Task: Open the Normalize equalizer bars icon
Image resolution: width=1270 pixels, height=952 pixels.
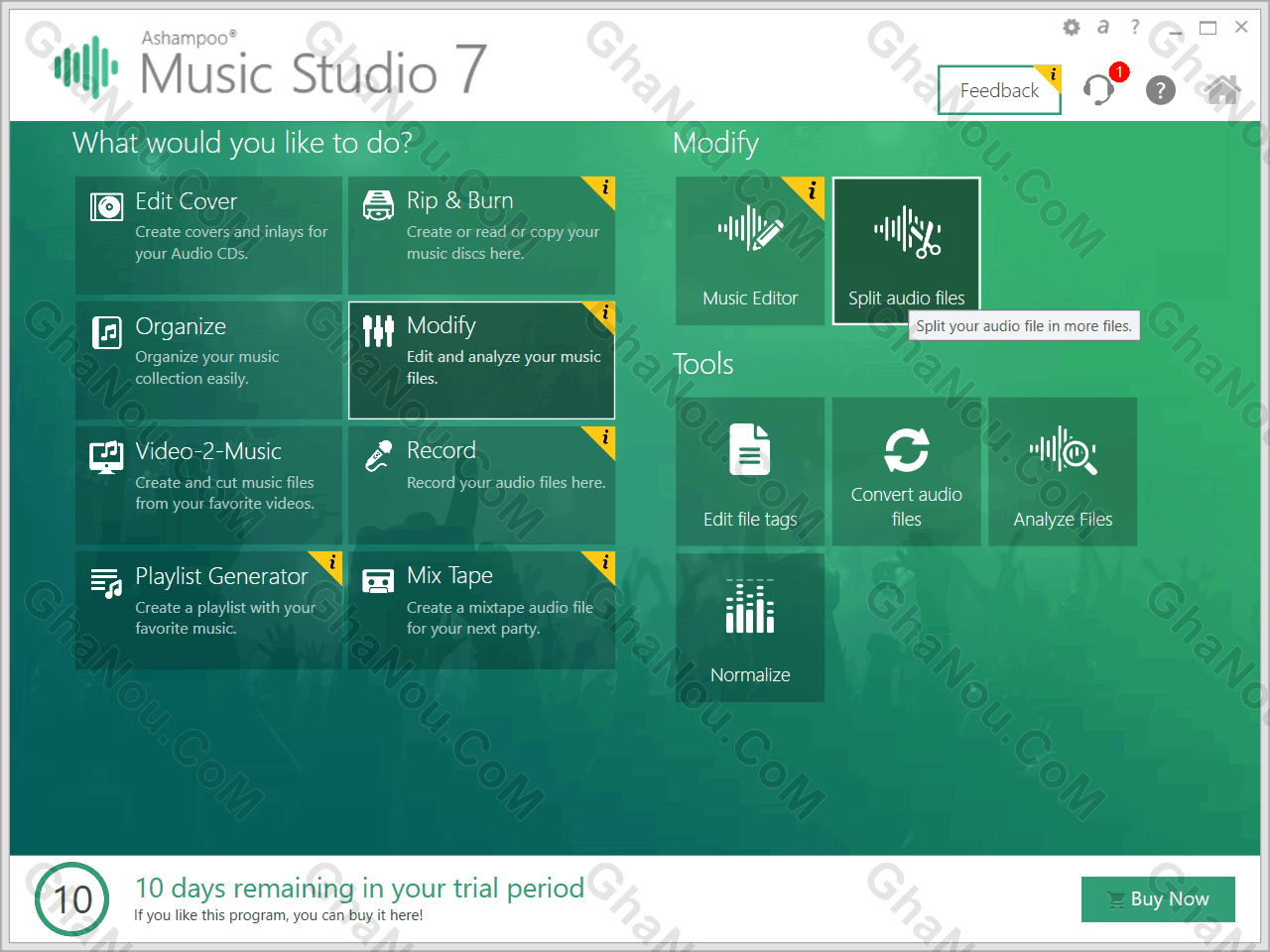Action: click(750, 606)
